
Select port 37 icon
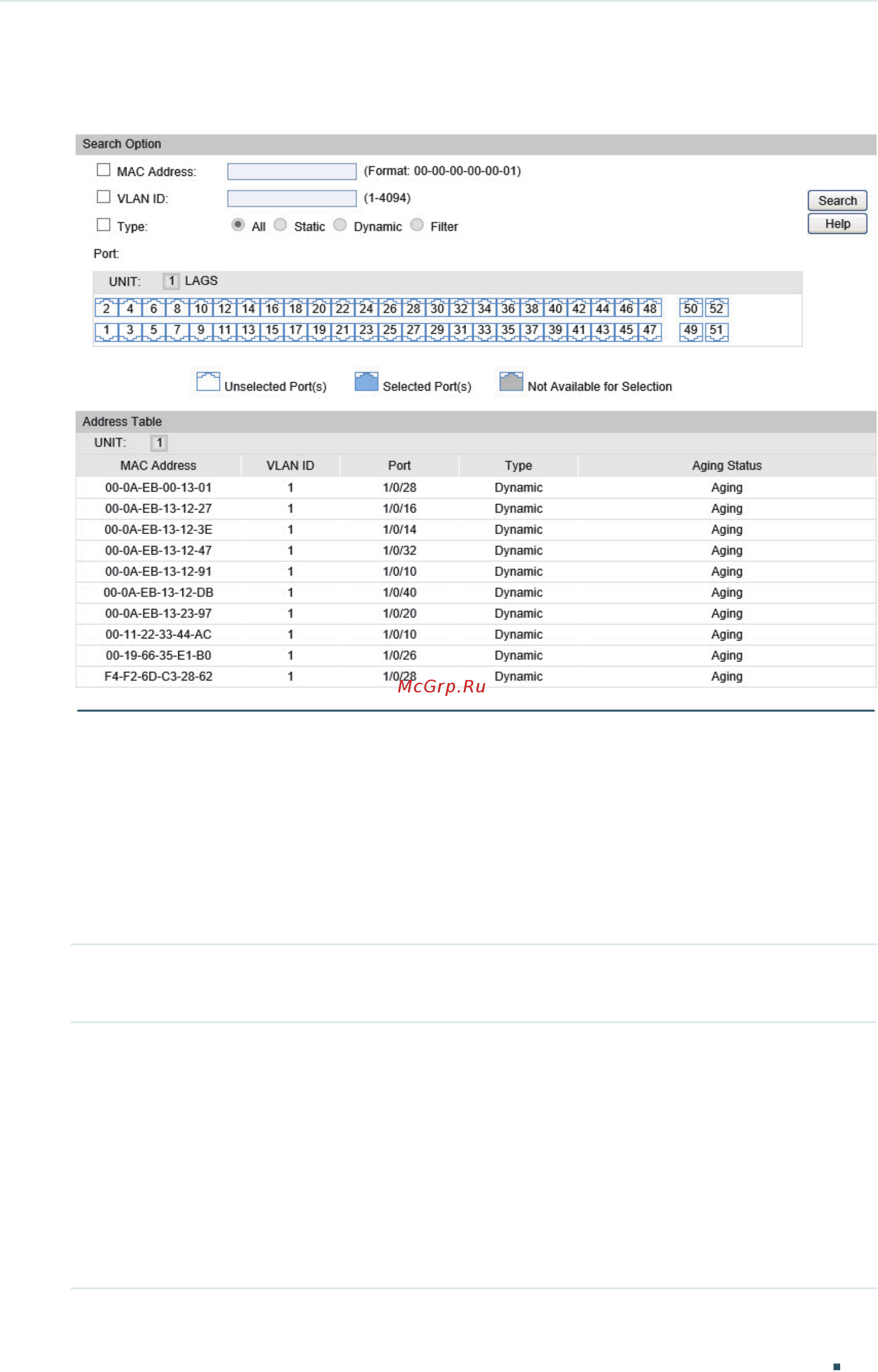tap(532, 332)
